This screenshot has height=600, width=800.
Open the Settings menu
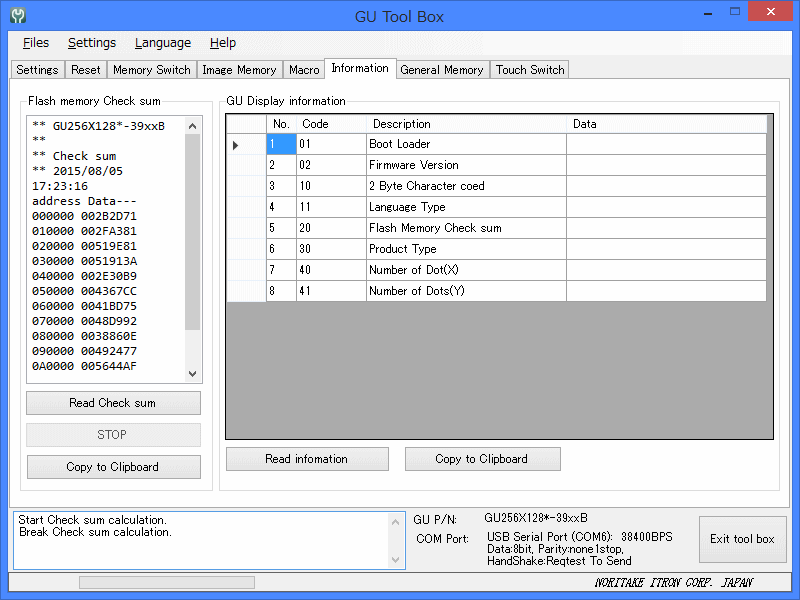[92, 43]
